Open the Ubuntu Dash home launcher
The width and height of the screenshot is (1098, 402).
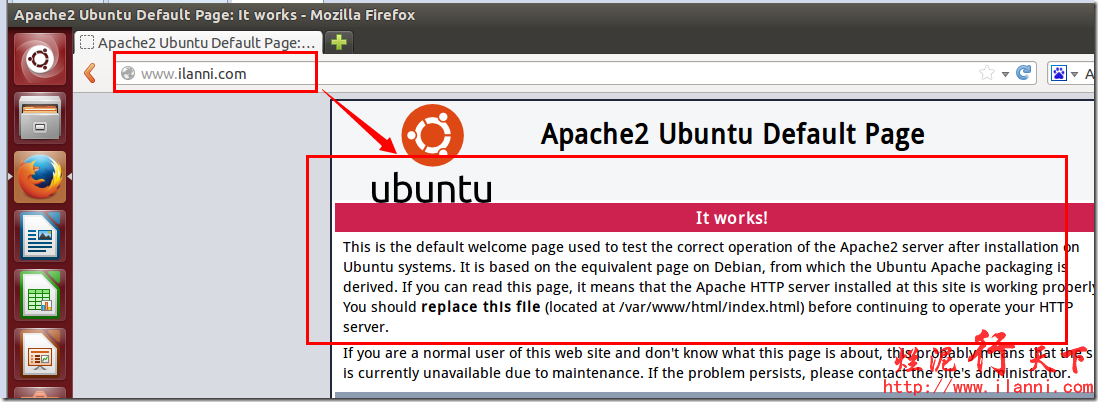tap(40, 58)
